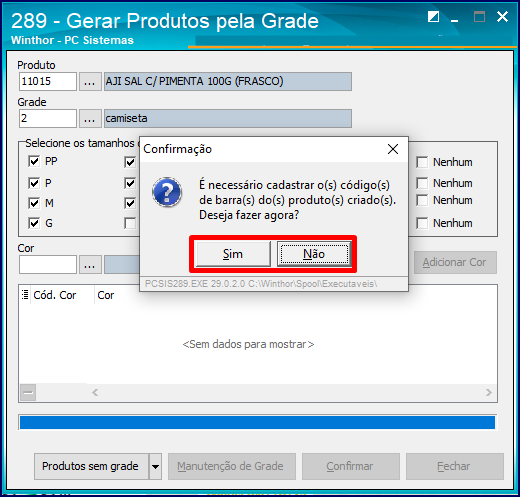Check the first Nenhum checkbox
Viewport: 520px width, 497px height.
(422, 162)
